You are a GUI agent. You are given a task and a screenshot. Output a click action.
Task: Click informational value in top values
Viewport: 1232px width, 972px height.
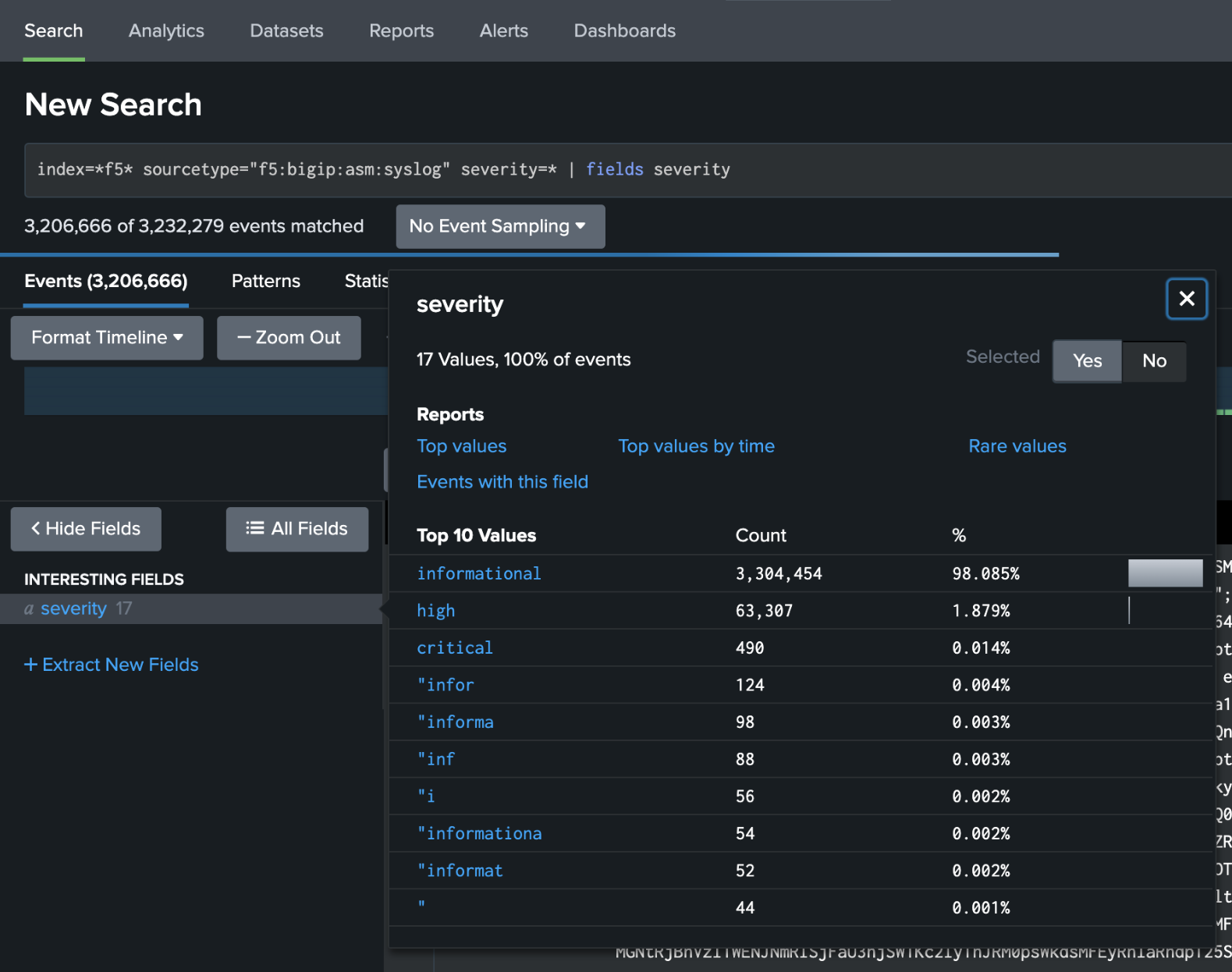pyautogui.click(x=479, y=574)
